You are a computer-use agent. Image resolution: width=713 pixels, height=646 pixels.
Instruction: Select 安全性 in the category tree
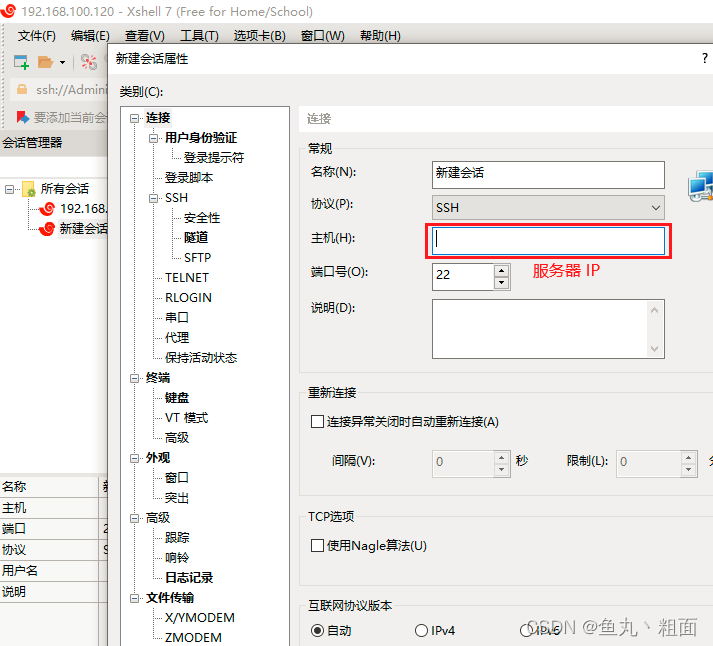click(x=202, y=218)
